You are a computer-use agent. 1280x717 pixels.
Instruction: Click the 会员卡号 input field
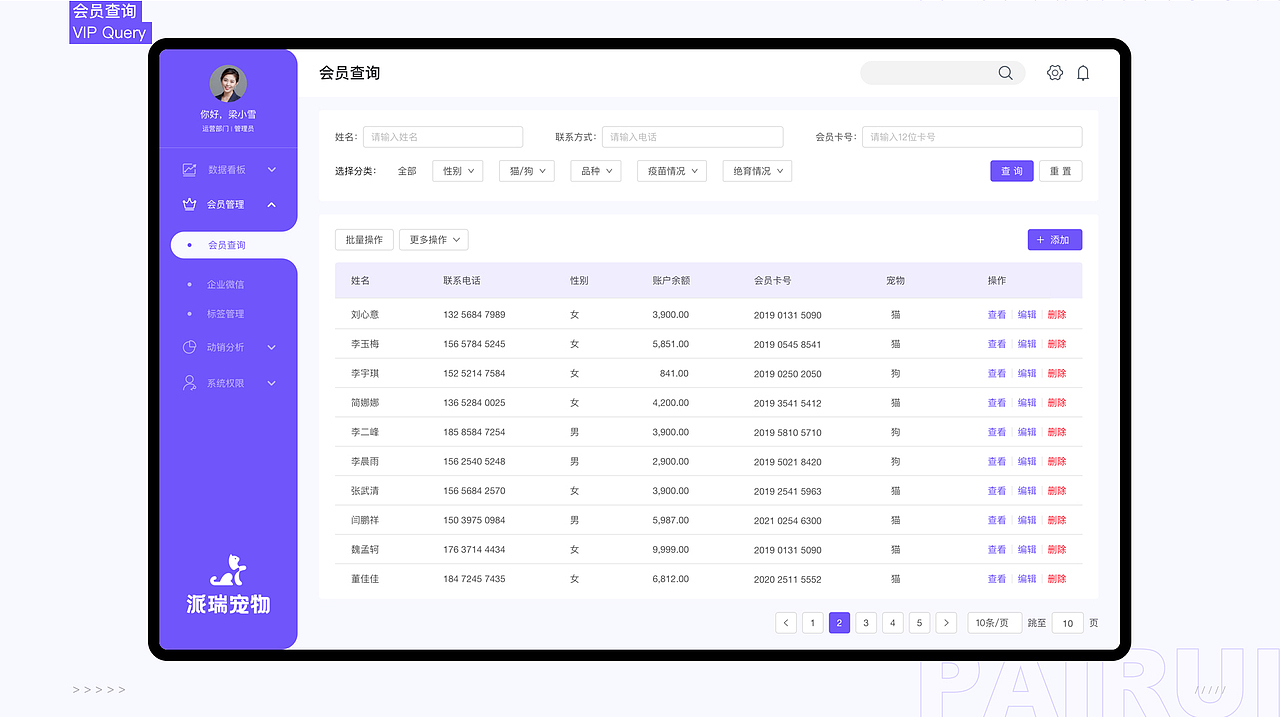(x=972, y=137)
